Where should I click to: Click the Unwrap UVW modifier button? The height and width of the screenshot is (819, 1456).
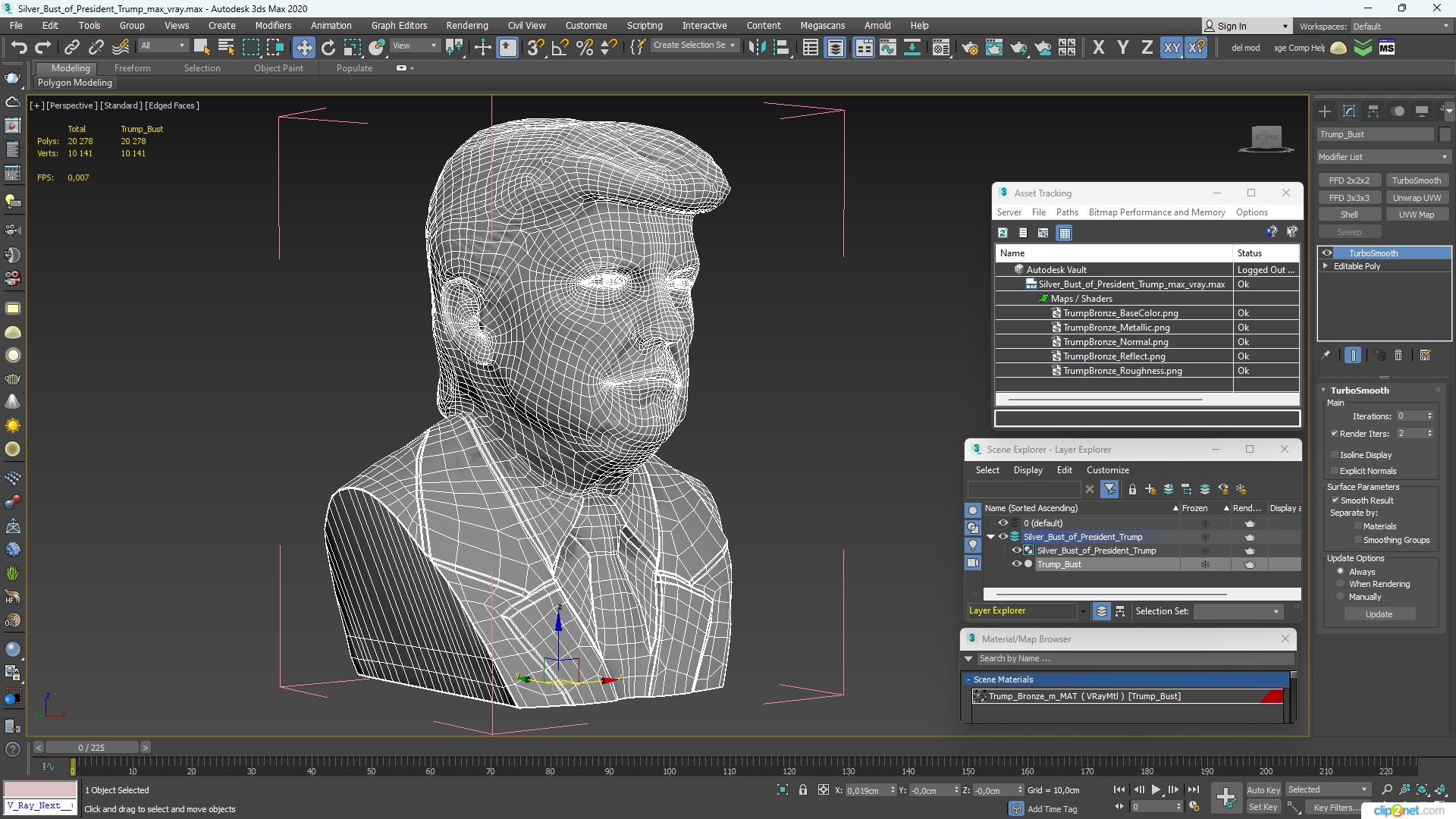1417,197
